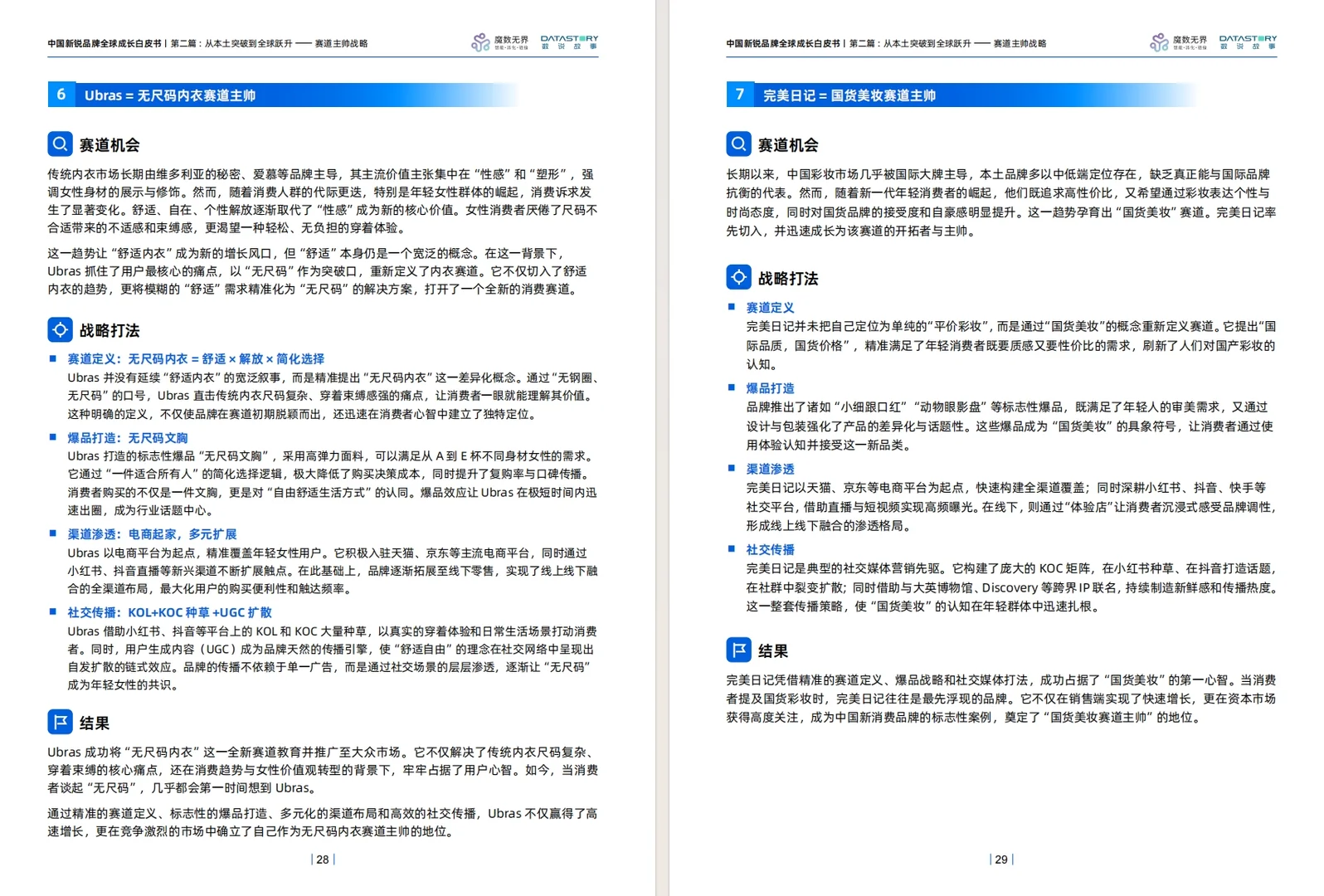Viewport: 1324px width, 896px height.
Task: Click subheading '爆品打造：无尺码文胸'
Action: coord(128,437)
